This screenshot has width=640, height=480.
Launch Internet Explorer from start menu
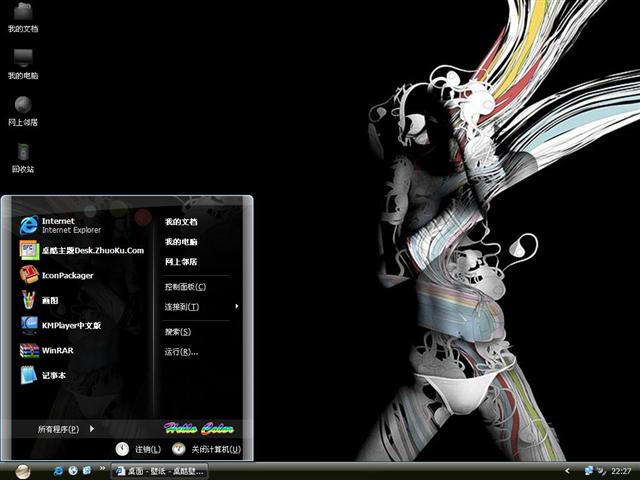pos(60,225)
